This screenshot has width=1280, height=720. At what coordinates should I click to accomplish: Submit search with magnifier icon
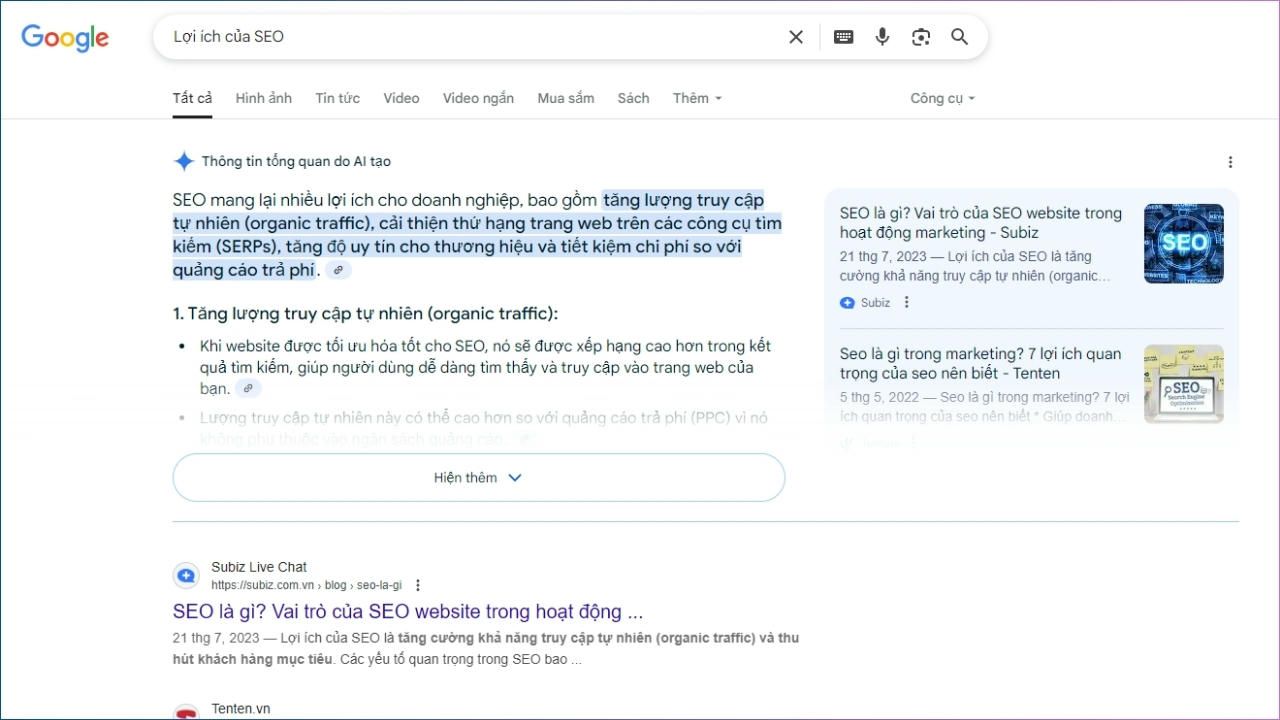pyautogui.click(x=960, y=37)
